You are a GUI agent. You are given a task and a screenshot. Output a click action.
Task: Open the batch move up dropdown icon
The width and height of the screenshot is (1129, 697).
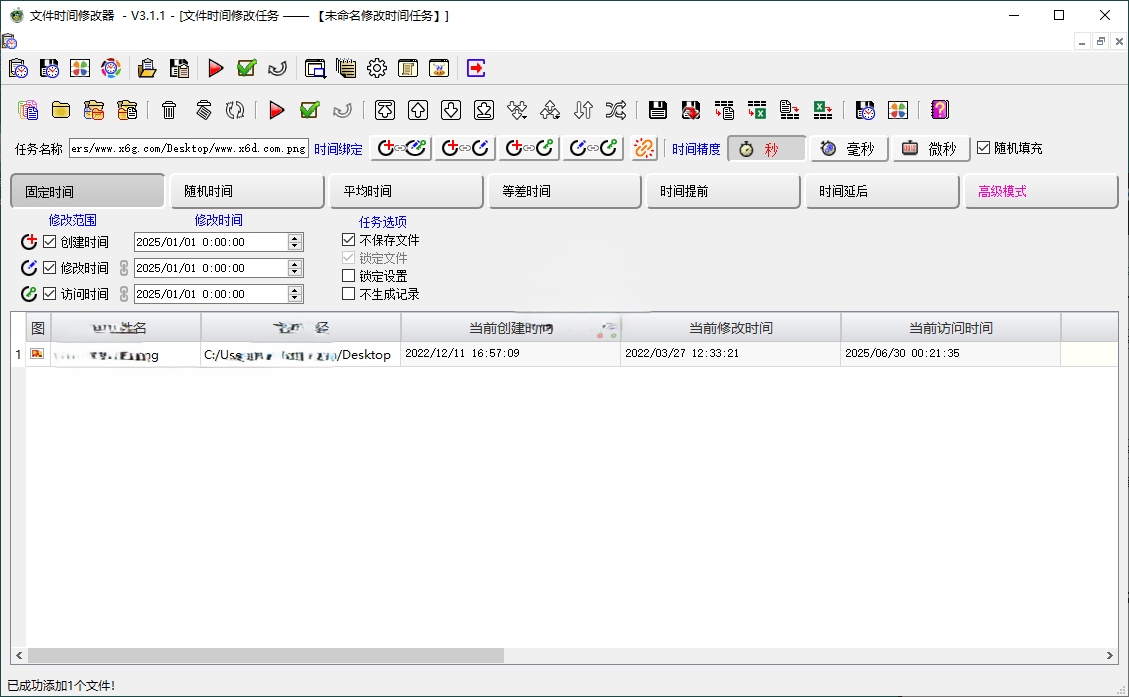coord(550,110)
